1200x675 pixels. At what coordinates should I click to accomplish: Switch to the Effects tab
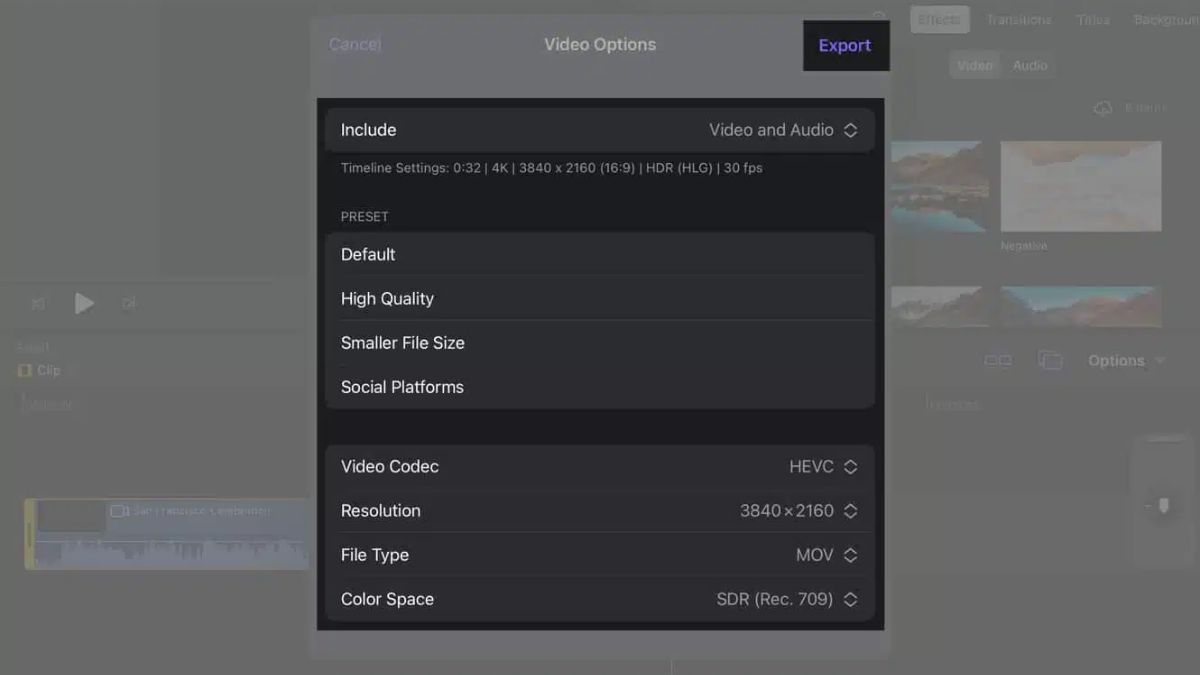(939, 20)
